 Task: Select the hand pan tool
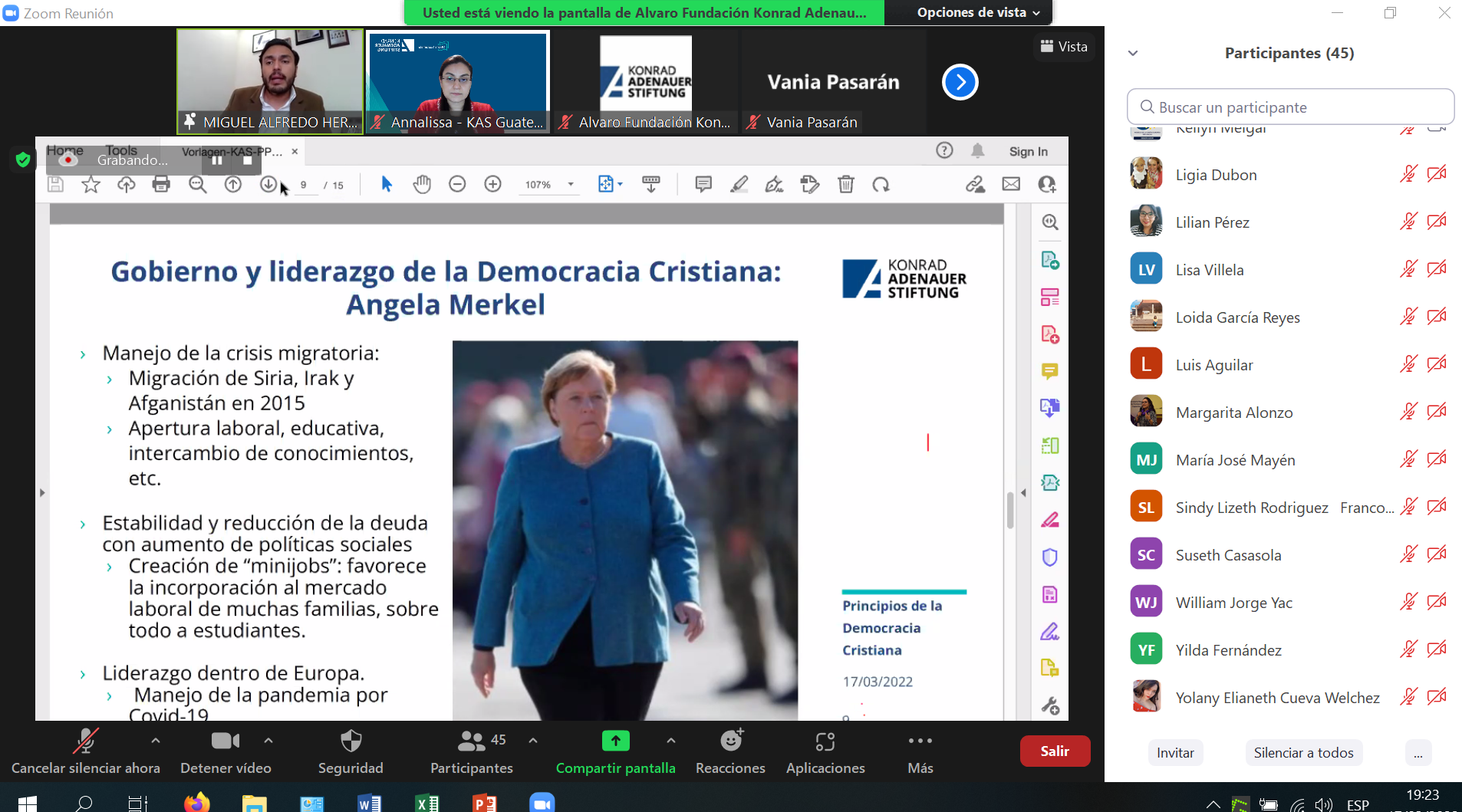(x=422, y=184)
